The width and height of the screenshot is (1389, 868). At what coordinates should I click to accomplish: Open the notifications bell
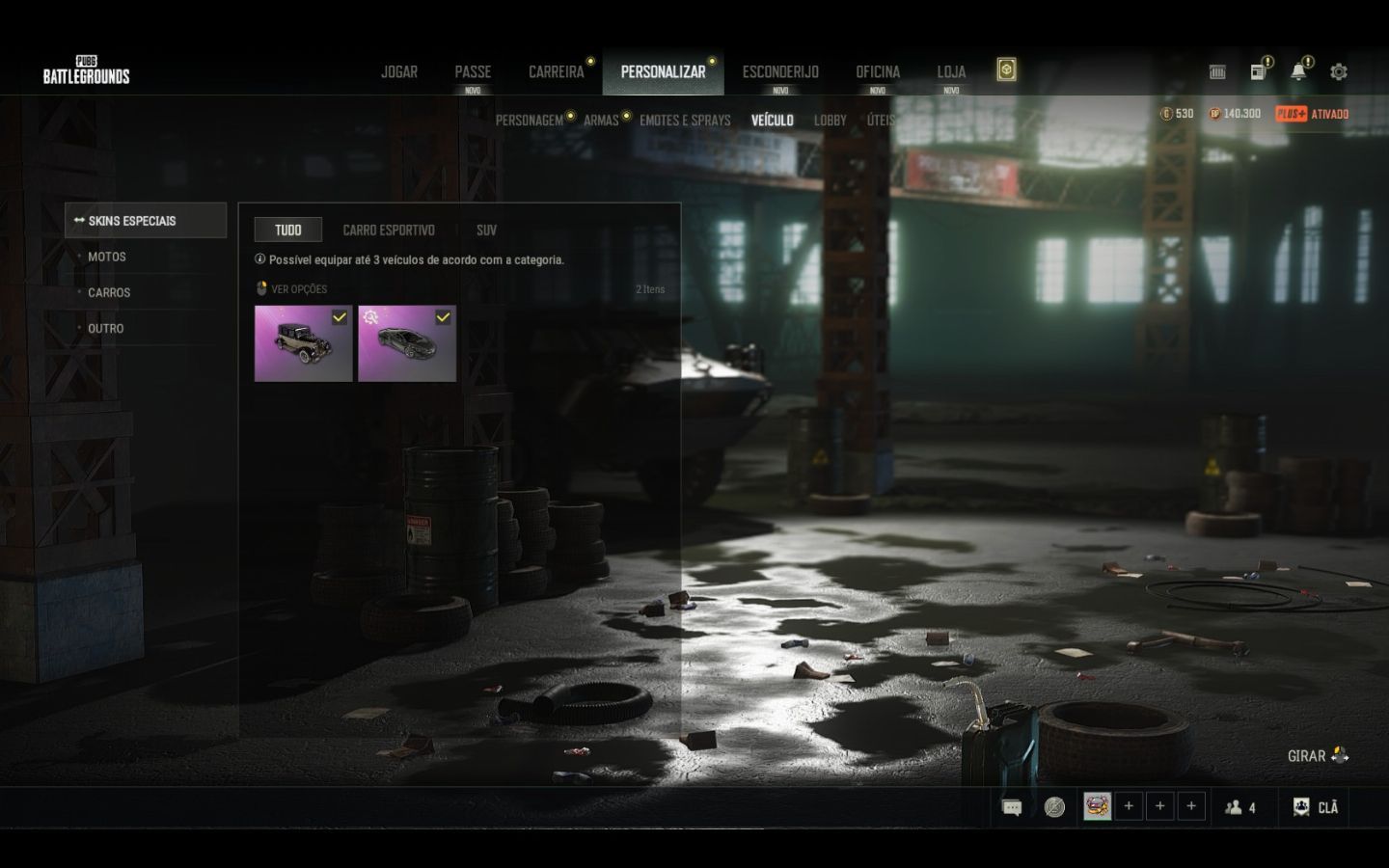[1298, 71]
